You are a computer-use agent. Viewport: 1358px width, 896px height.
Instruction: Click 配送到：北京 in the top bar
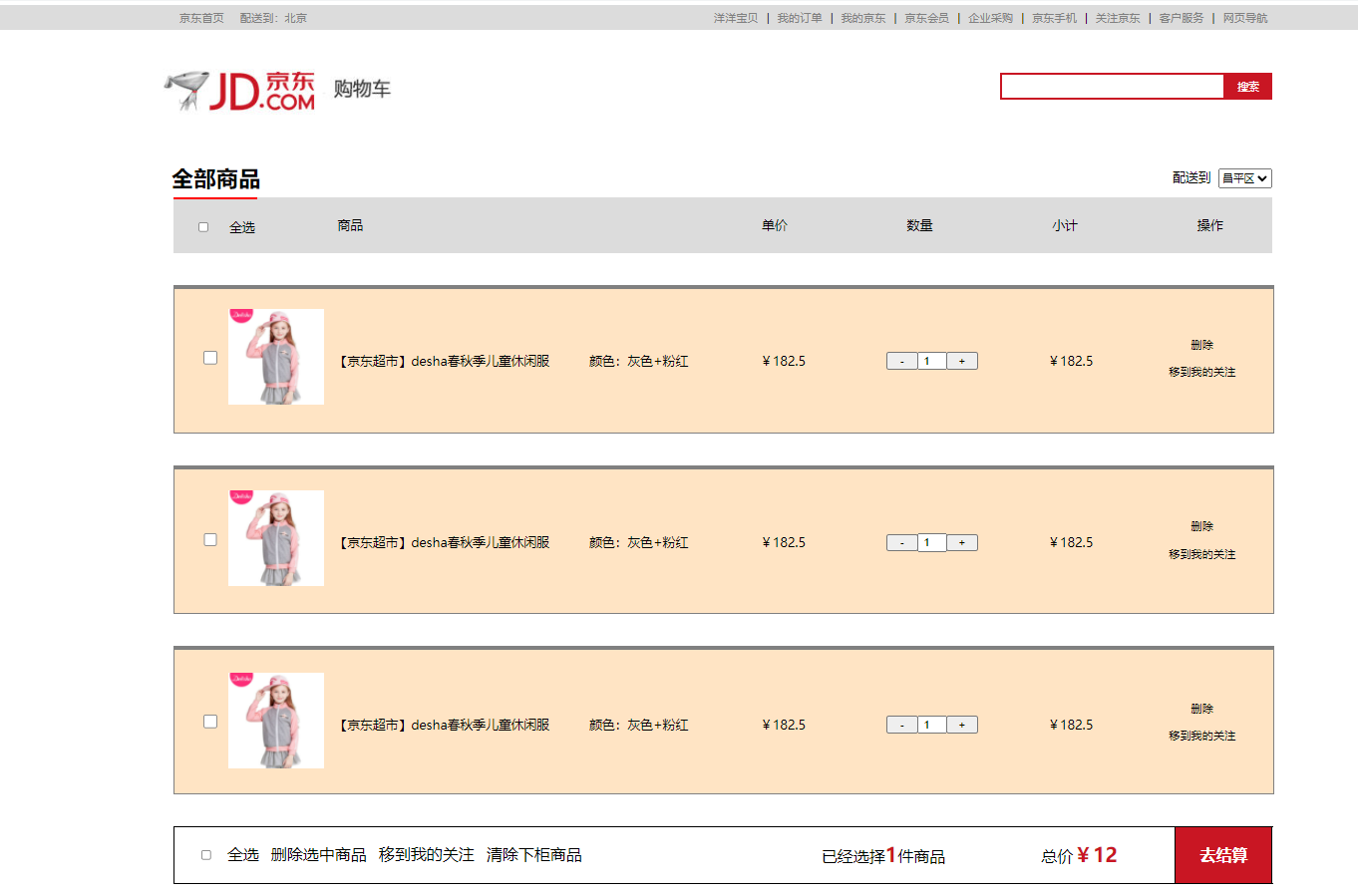click(273, 18)
